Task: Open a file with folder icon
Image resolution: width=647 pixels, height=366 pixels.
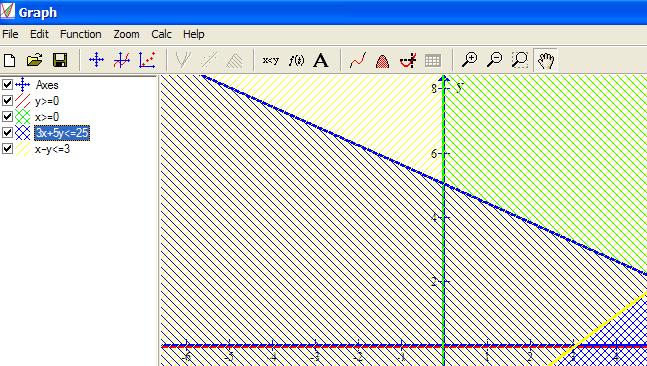Action: coord(35,61)
